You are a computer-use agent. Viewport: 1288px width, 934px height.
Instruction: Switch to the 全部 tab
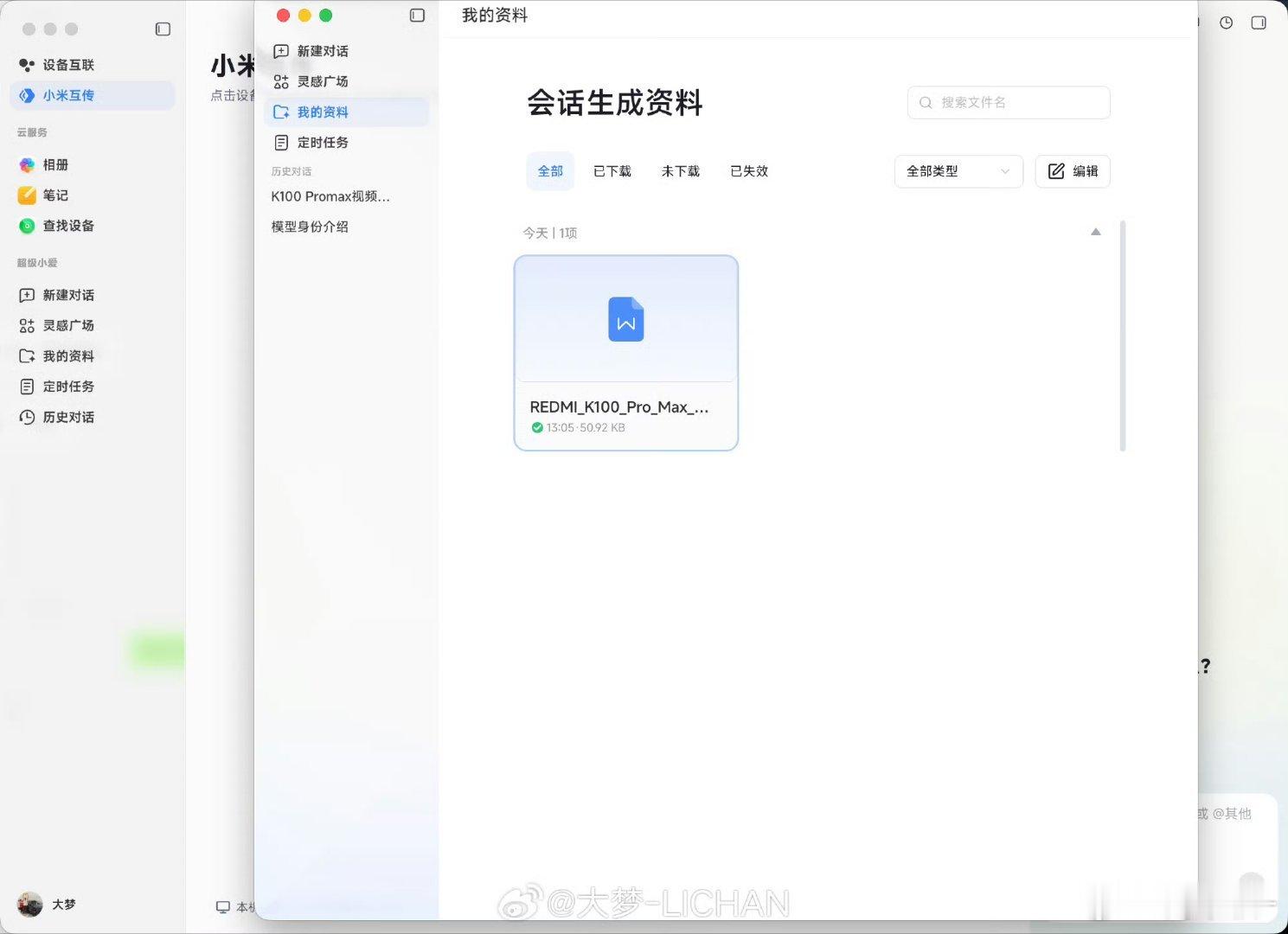pyautogui.click(x=550, y=171)
